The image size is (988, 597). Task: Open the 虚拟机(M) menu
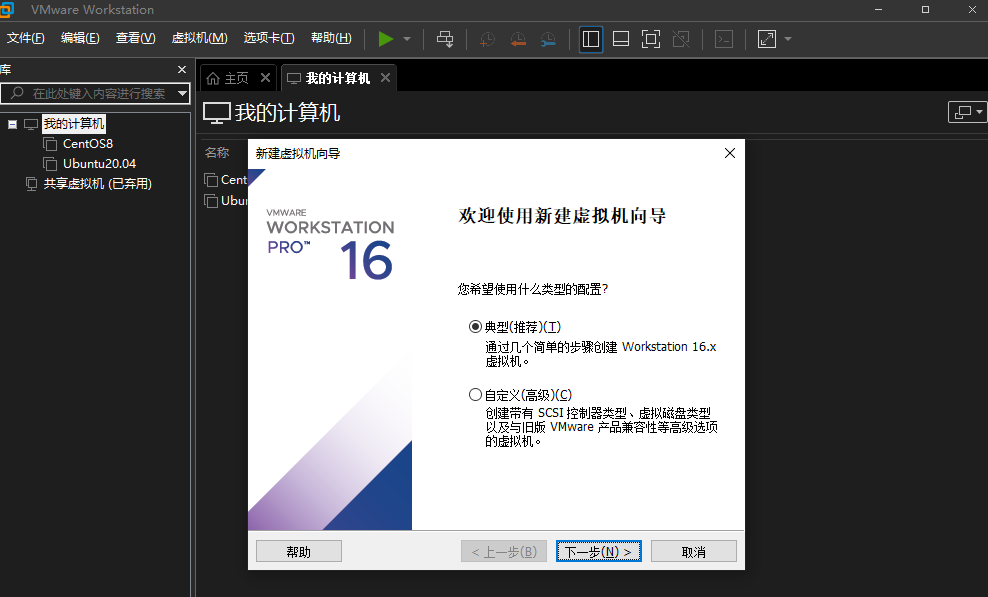coord(200,38)
